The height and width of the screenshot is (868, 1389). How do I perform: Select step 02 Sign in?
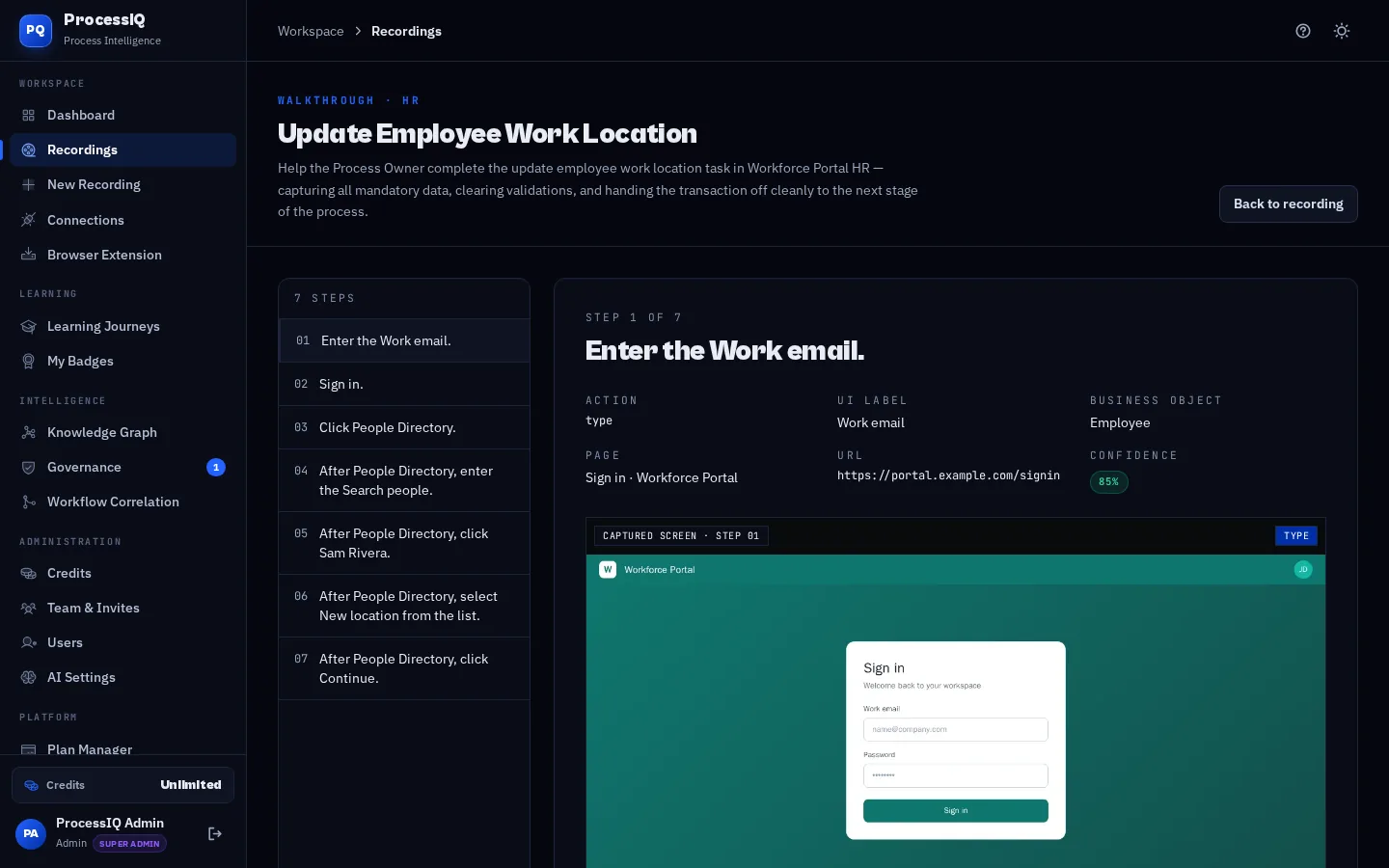(x=404, y=384)
